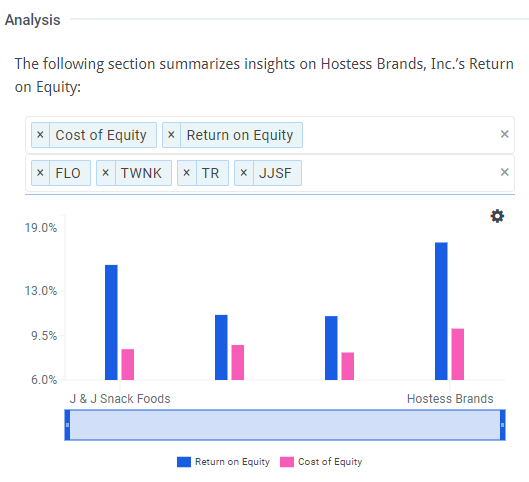Click the TWNK tag label

(x=141, y=173)
